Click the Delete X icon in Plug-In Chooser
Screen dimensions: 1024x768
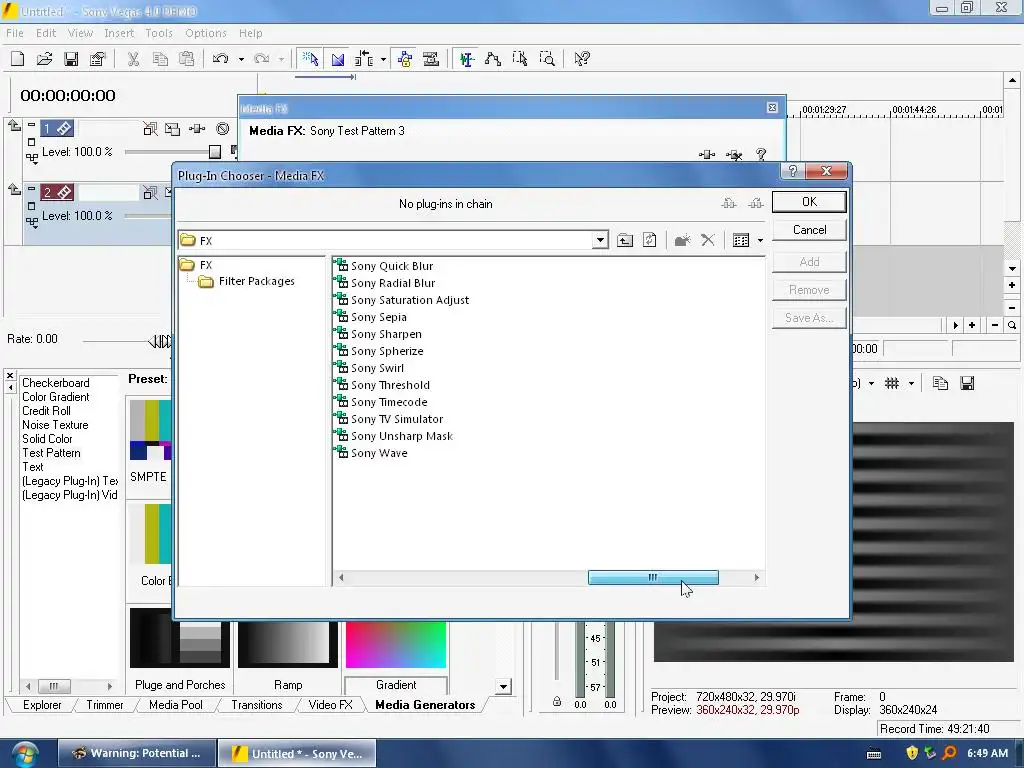pos(708,240)
